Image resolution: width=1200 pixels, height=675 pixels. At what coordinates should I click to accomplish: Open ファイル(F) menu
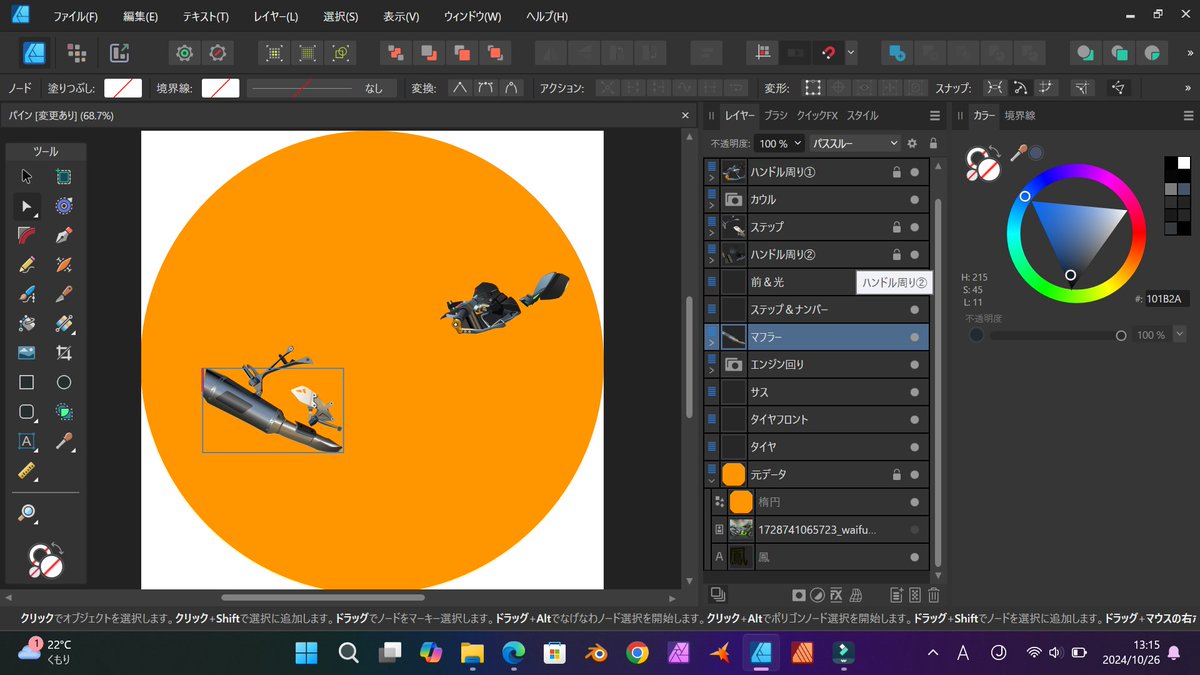tap(76, 17)
